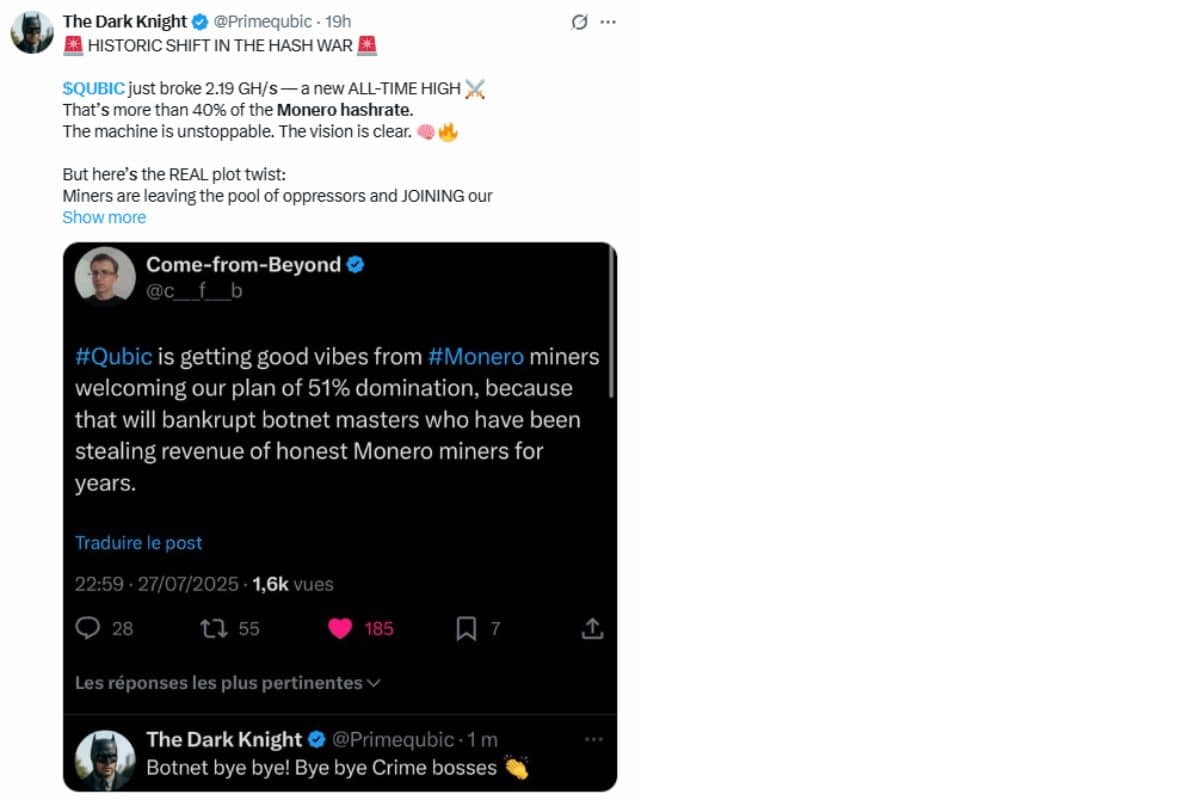1200x800 pixels.
Task: Open the @Primequbic handle in the header
Action: (263, 22)
